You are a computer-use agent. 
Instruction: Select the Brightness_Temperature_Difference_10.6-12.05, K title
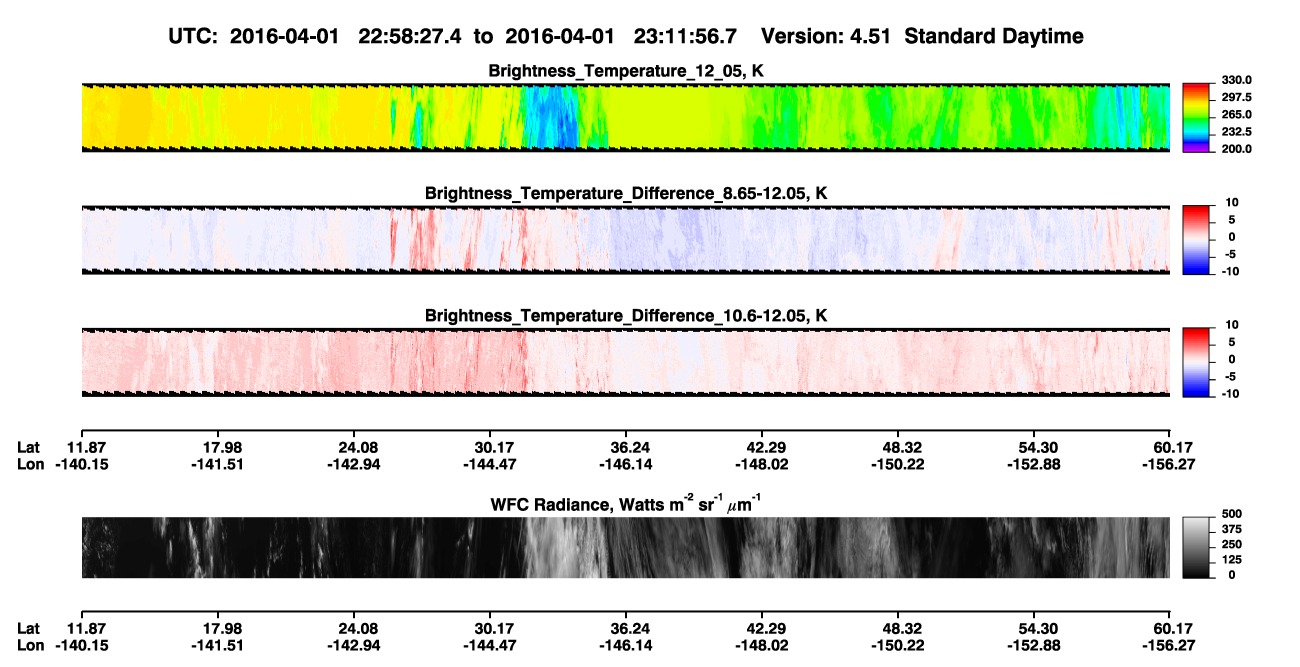[626, 316]
